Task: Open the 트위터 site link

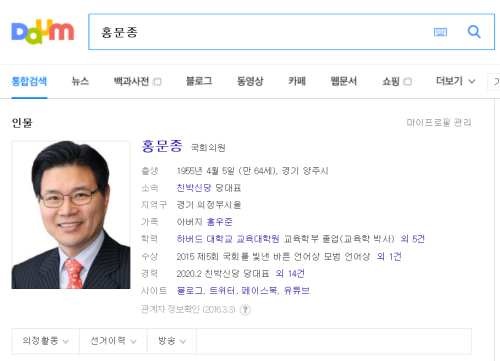Action: 222,291
